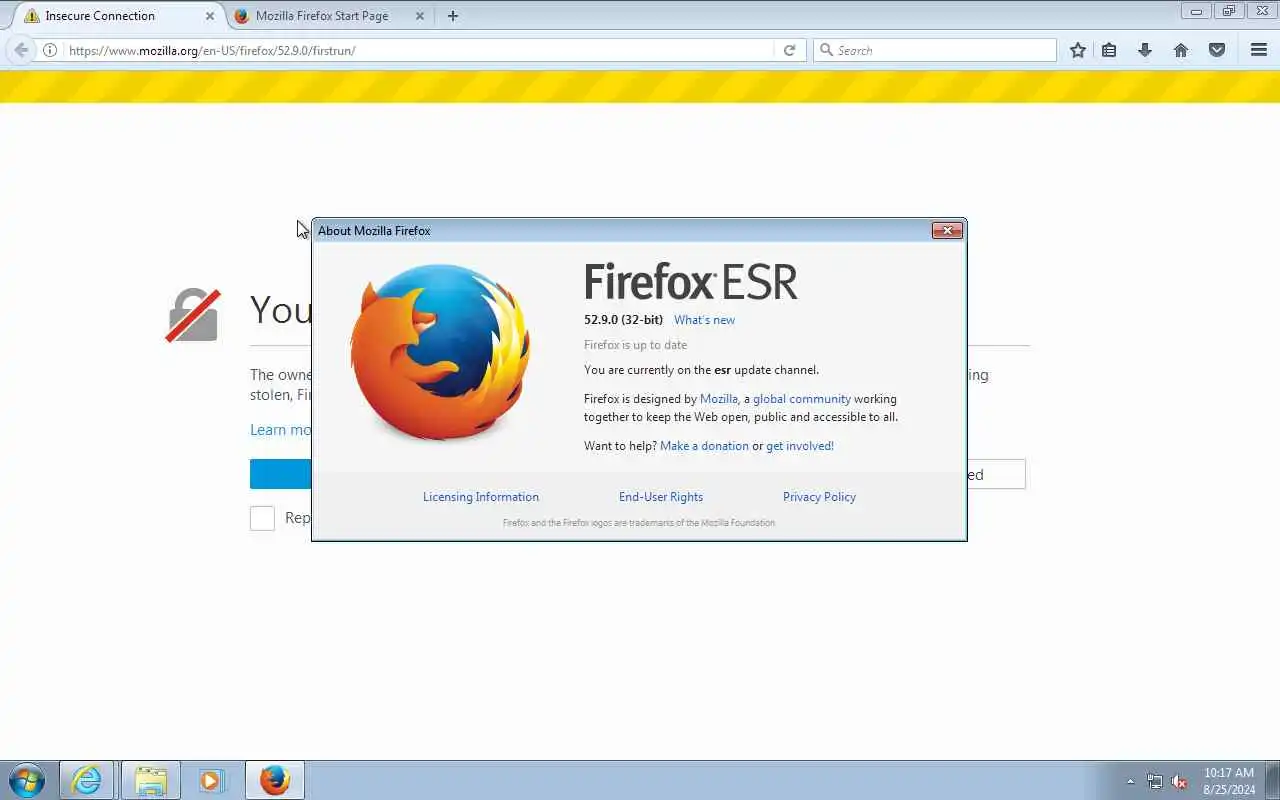Screen dimensions: 1280x800
Task: Open the Pocket icon in toolbar
Action: [1217, 50]
